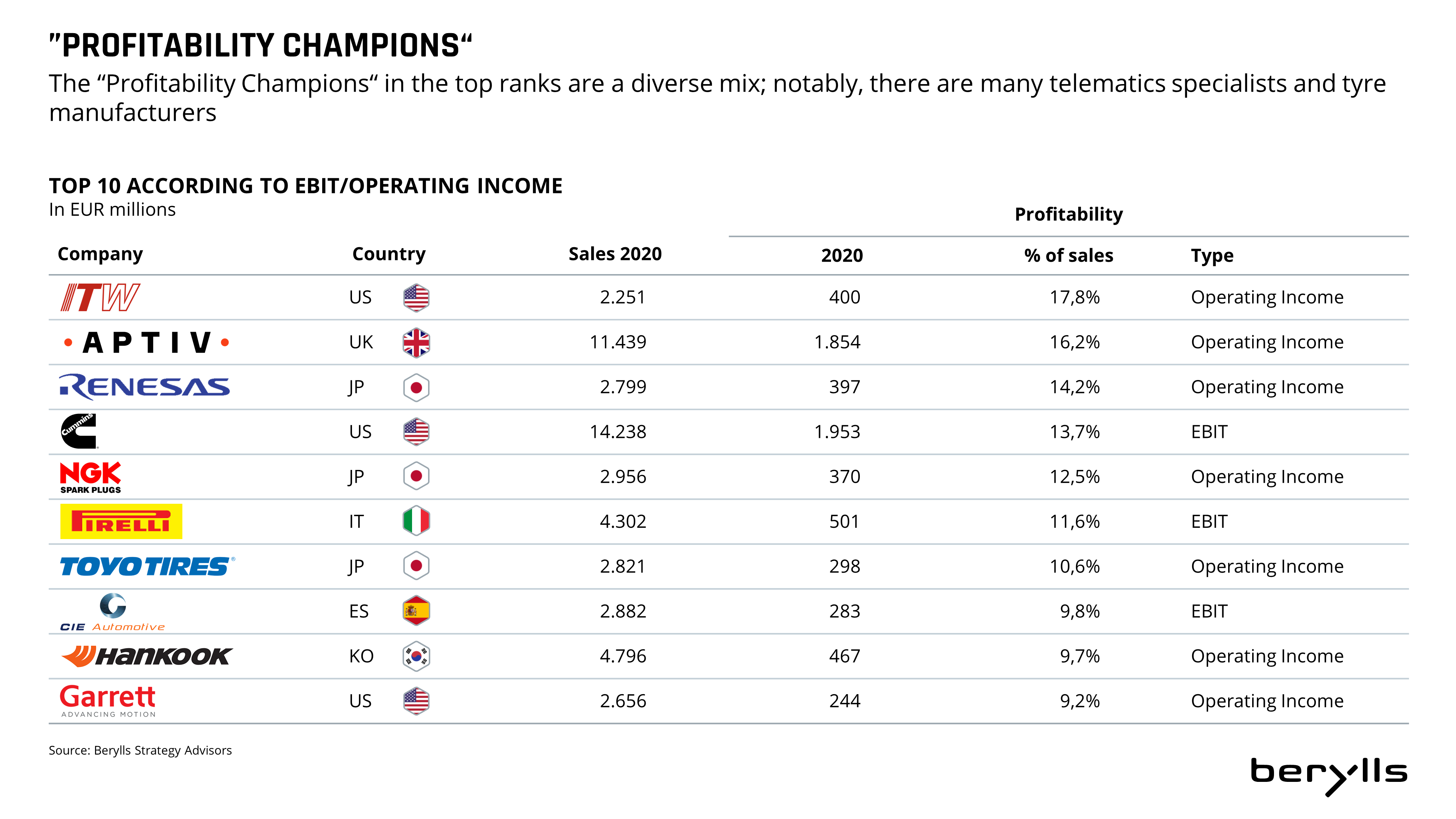Select the Cummins logo
The image size is (1456, 819).
(x=79, y=431)
